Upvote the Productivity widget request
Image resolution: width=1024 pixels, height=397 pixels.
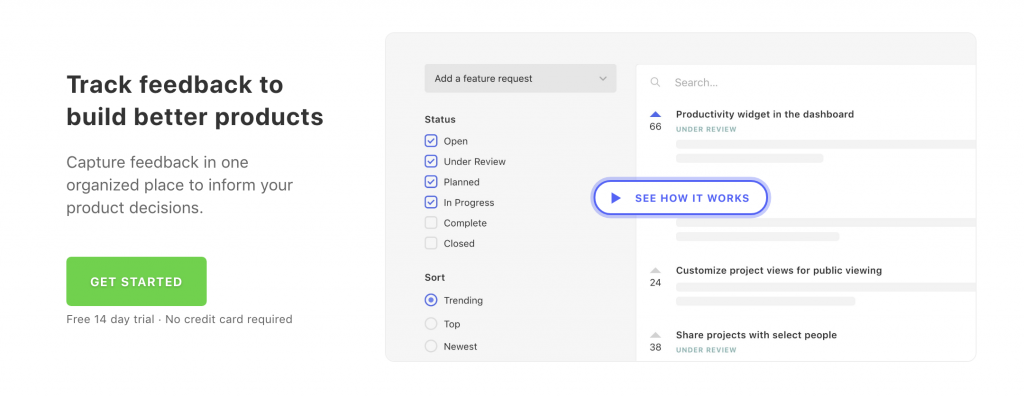click(x=656, y=114)
